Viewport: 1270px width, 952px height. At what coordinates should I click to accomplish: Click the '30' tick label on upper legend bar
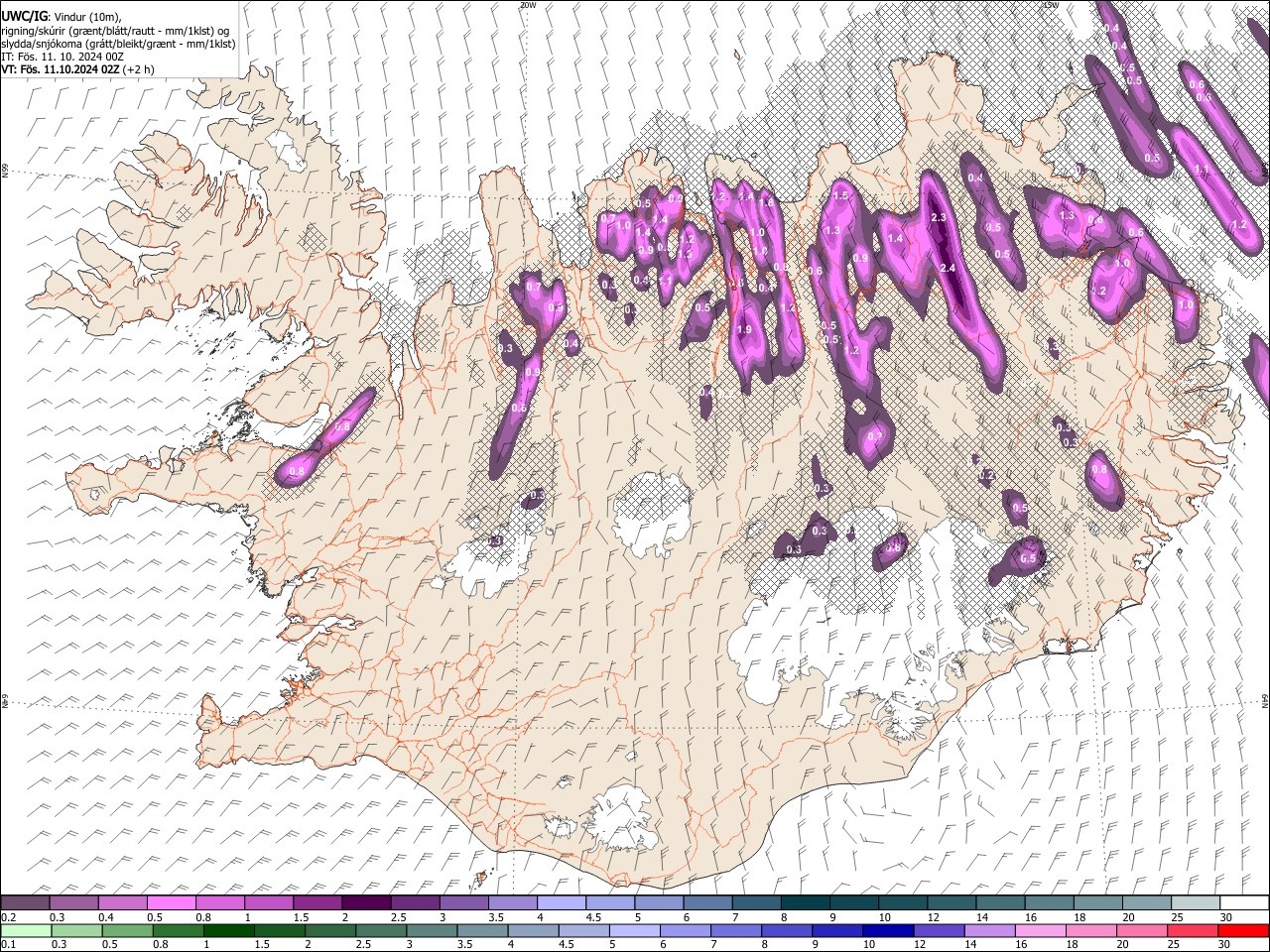[x=1226, y=917]
